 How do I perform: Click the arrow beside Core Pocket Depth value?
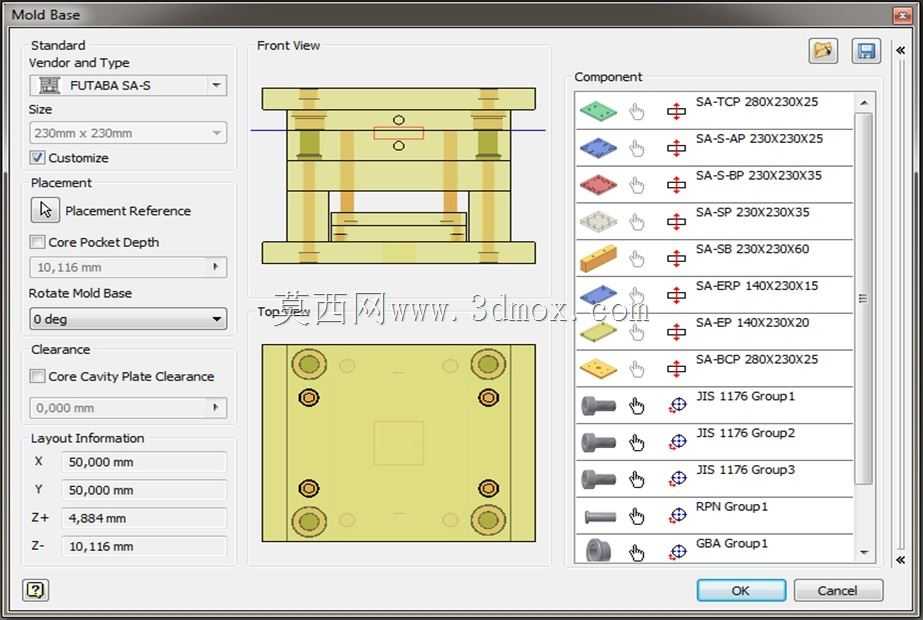pyautogui.click(x=216, y=267)
